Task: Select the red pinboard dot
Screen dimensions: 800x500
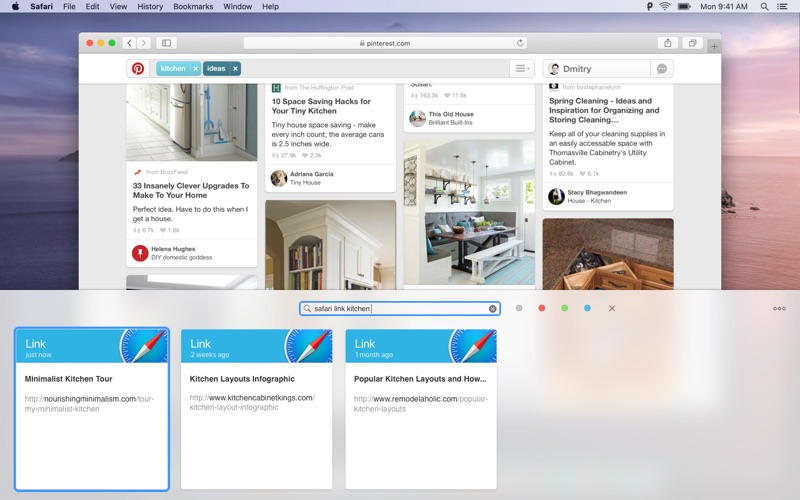Action: point(542,308)
